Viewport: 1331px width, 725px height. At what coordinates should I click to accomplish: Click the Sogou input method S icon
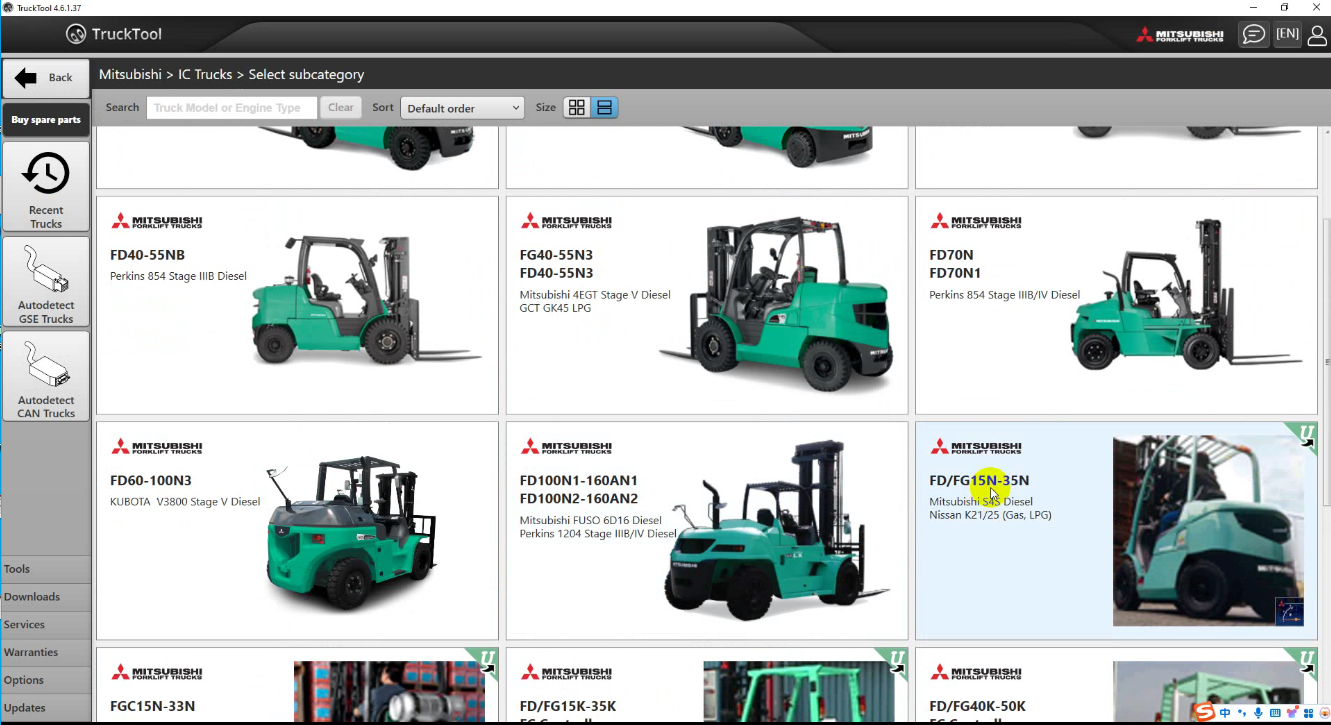(x=1205, y=712)
